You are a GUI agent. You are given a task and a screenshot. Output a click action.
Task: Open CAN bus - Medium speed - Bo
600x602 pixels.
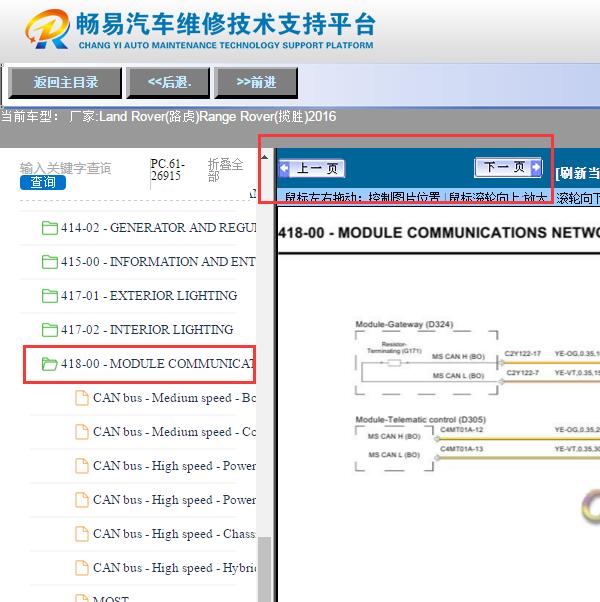pyautogui.click(x=174, y=398)
